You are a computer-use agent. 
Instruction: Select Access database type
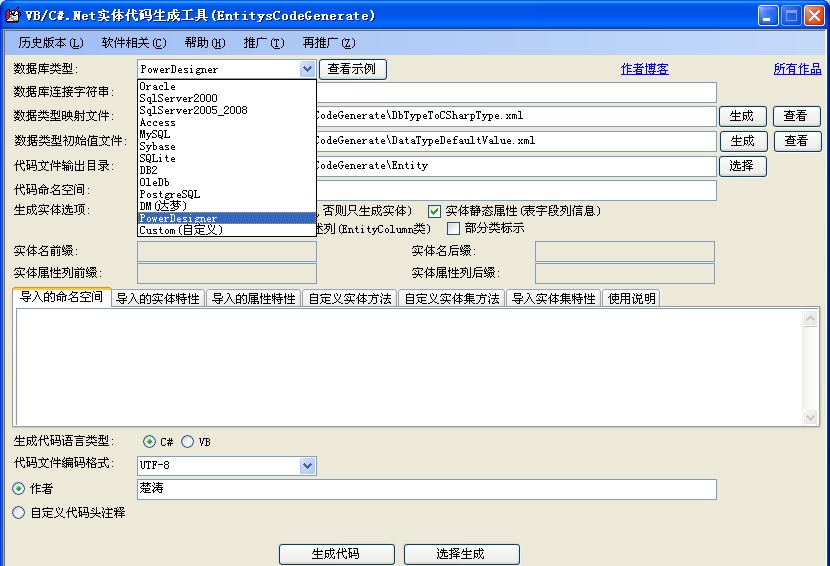click(x=227, y=122)
